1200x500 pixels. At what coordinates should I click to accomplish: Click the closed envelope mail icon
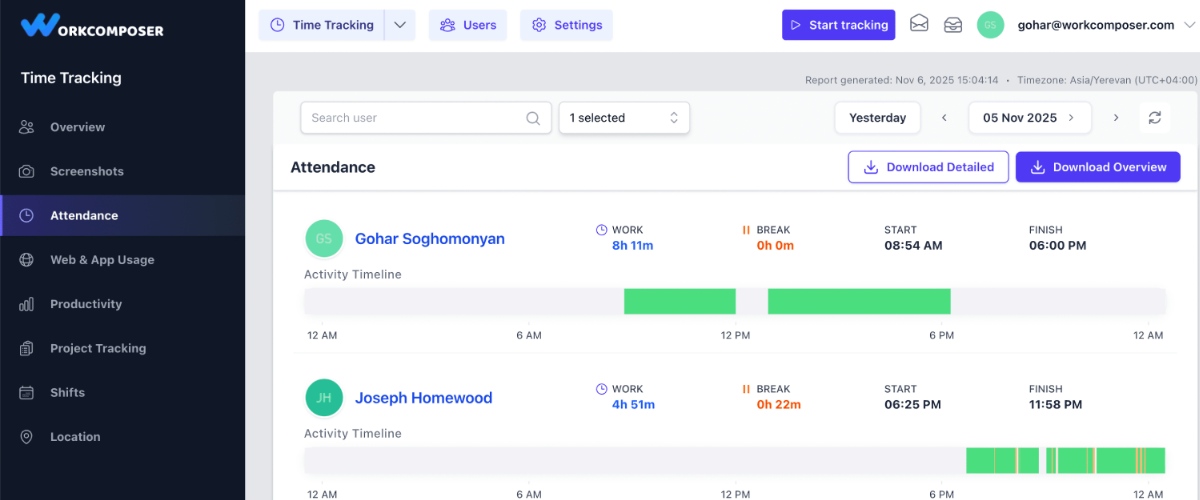(919, 25)
